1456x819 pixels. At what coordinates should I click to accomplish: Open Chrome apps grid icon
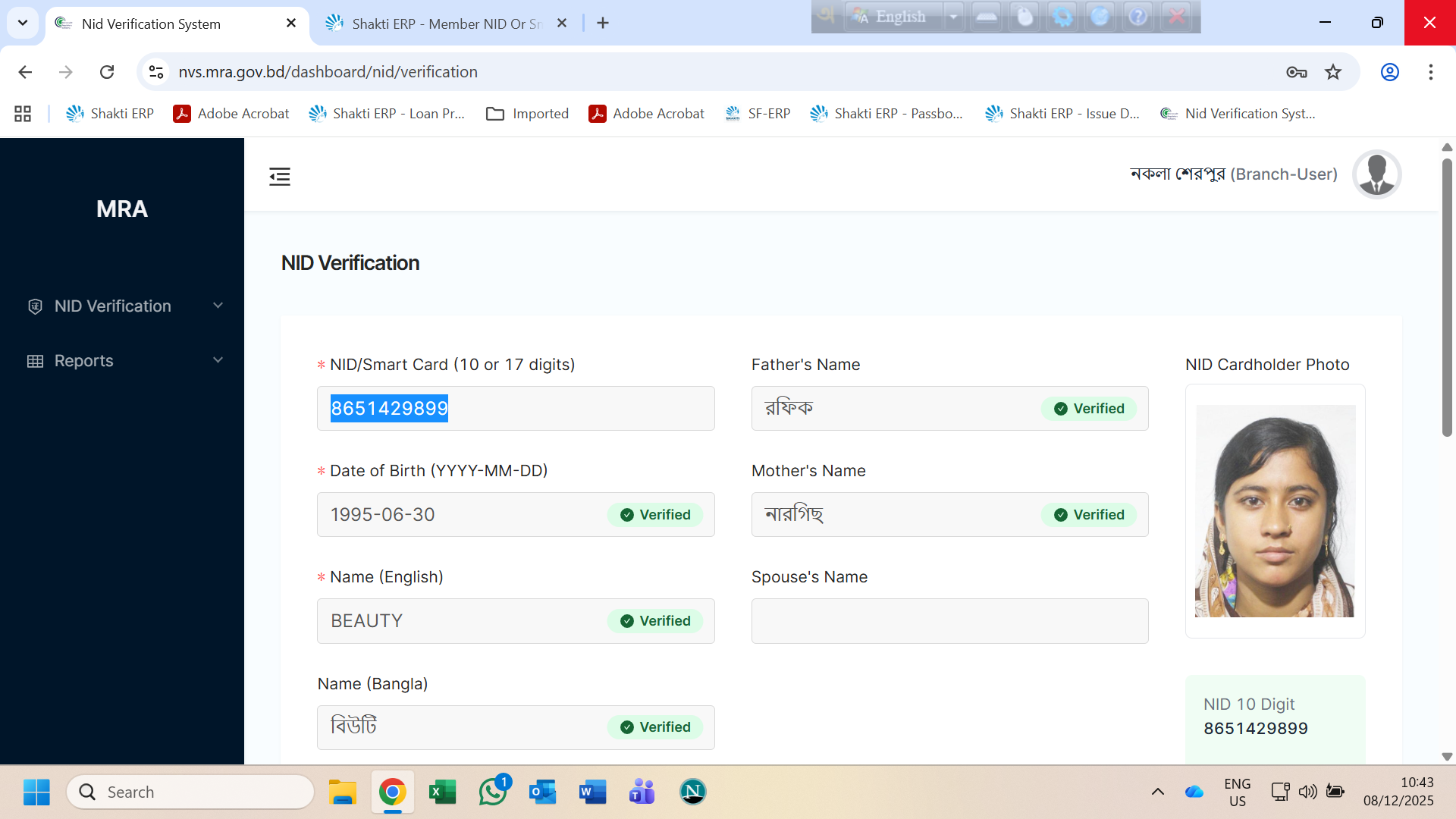point(23,114)
